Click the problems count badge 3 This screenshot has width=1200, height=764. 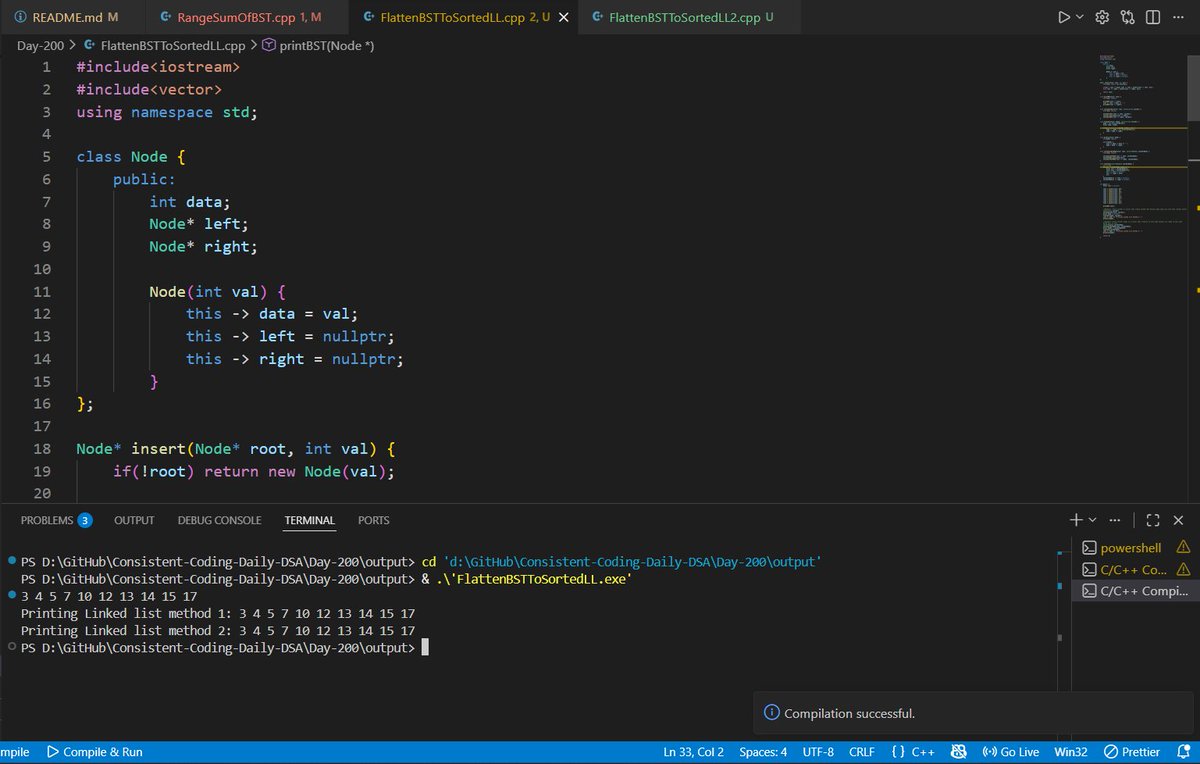85,520
